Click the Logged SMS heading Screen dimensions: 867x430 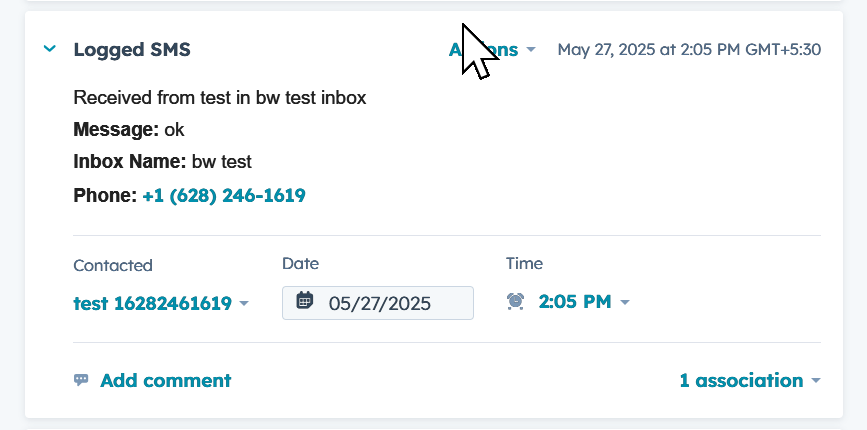point(132,49)
